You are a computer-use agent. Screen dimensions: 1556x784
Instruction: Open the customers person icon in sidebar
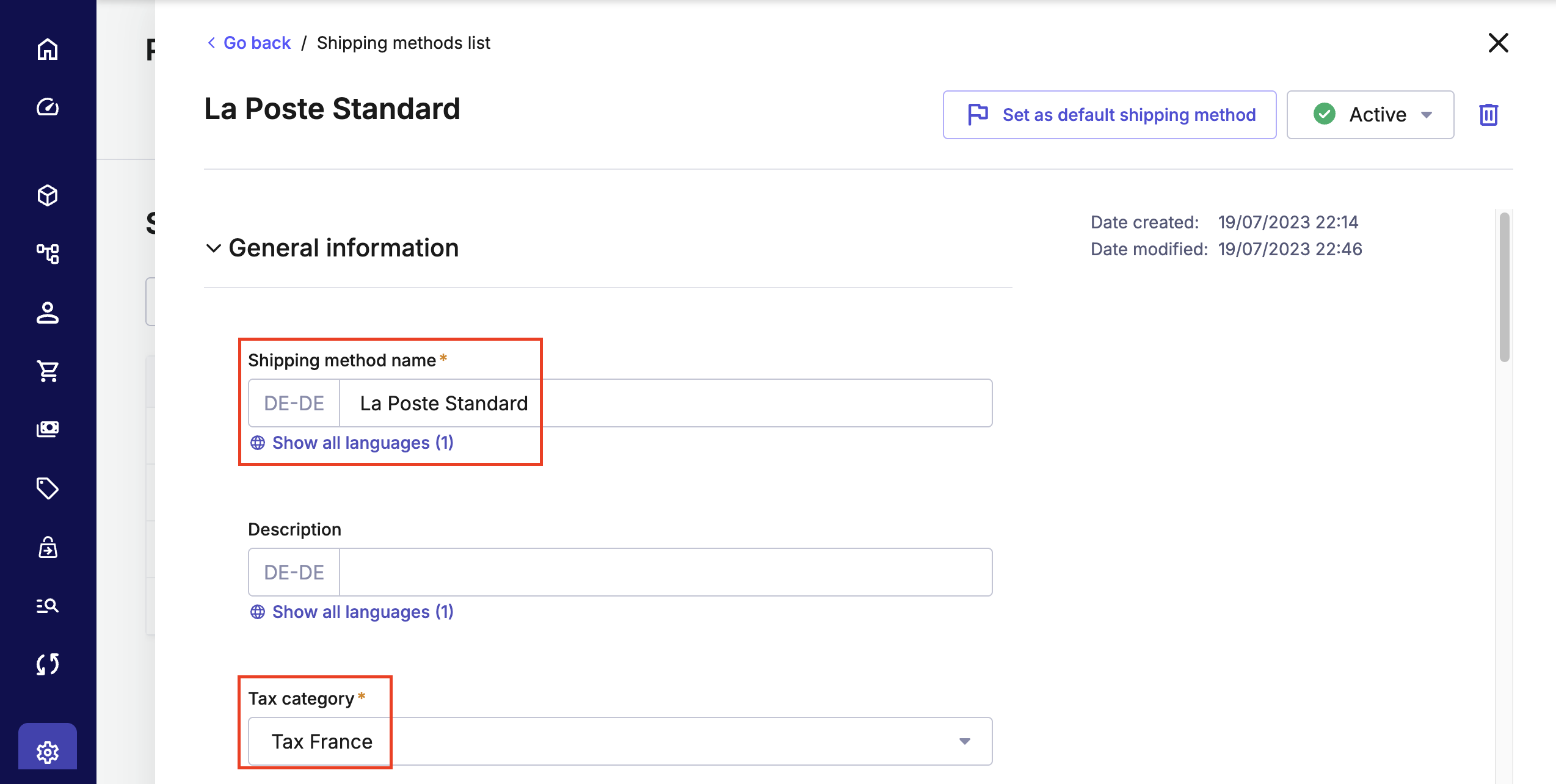[48, 313]
